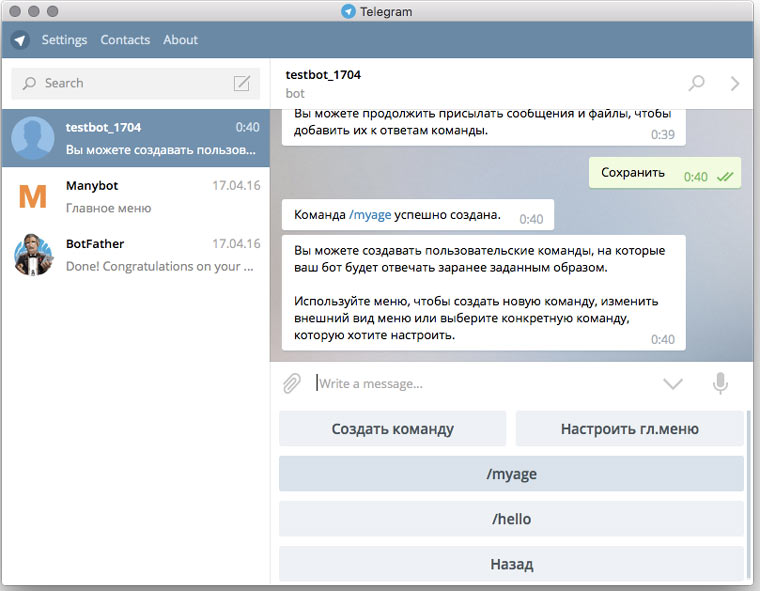Open the About menu
760x591 pixels.
click(181, 40)
